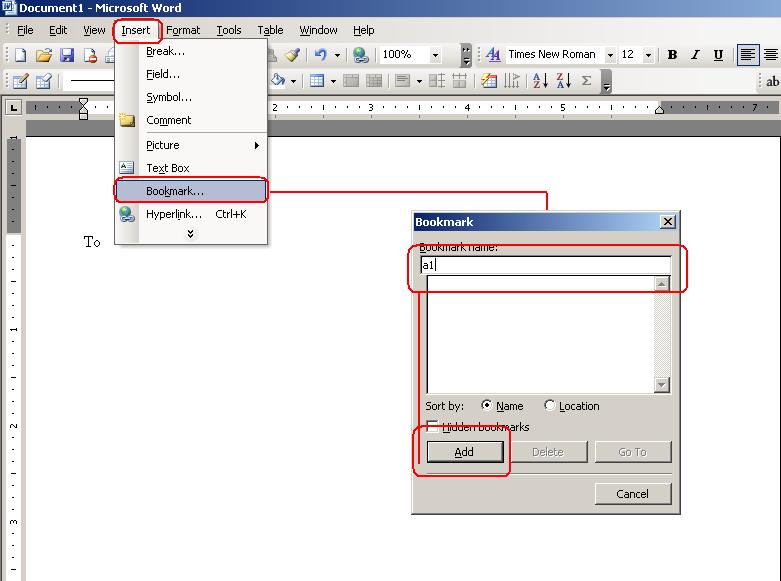Open the Picture submenu
Image resolution: width=781 pixels, height=581 pixels.
191,145
